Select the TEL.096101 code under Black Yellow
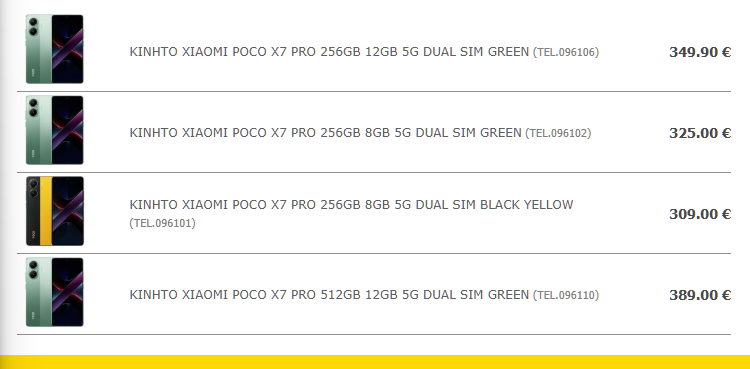This screenshot has width=750, height=369. (163, 223)
